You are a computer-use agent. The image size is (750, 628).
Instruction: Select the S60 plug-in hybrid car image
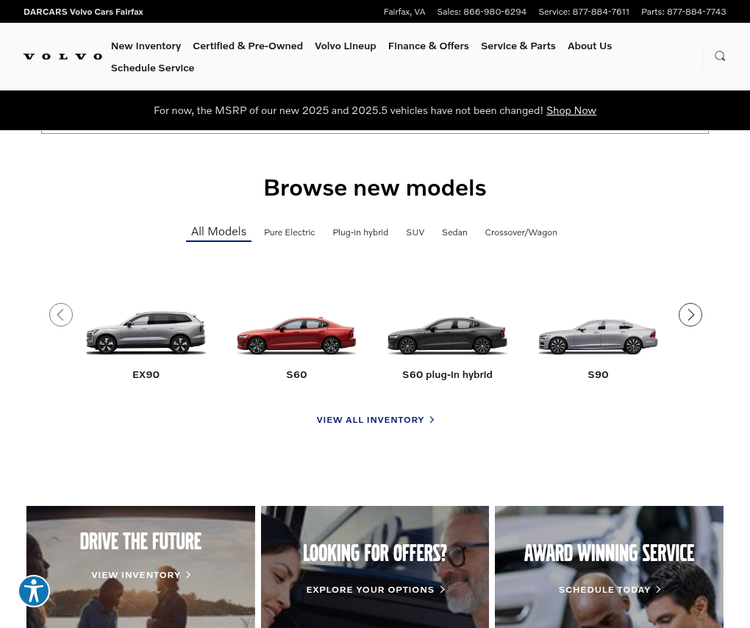[x=447, y=335]
